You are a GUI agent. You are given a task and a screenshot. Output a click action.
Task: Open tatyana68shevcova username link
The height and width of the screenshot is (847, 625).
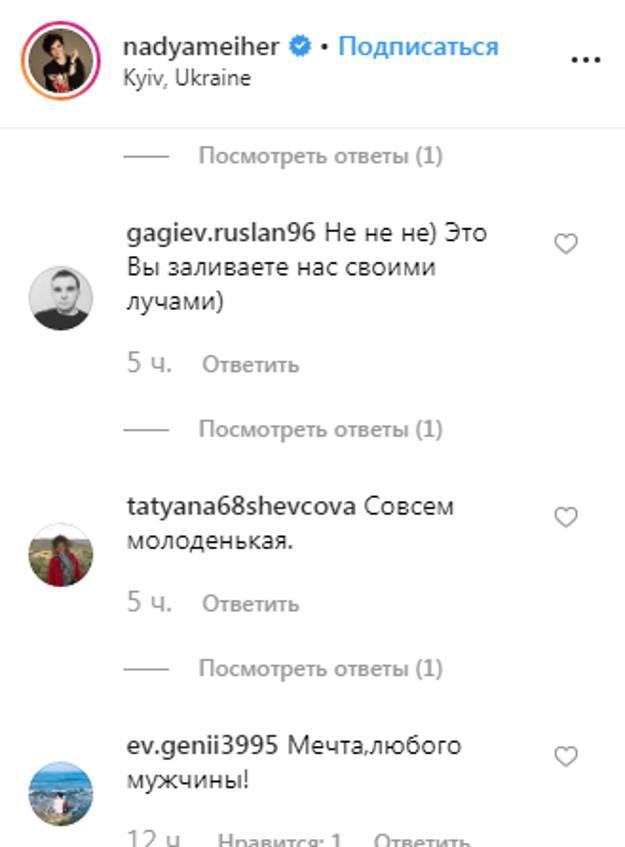click(241, 507)
